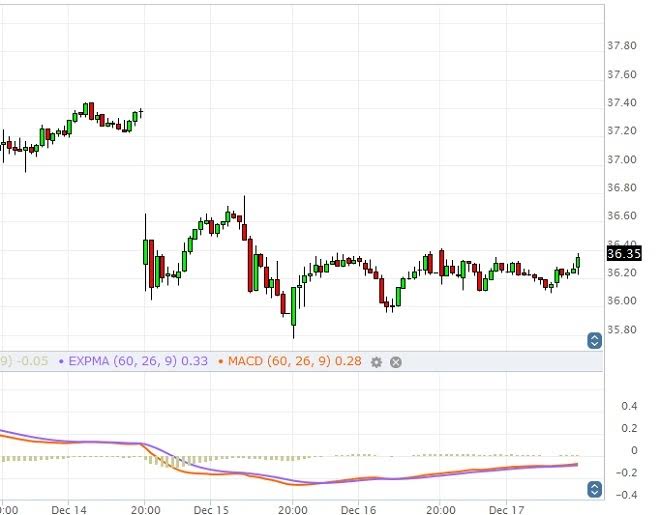
Task: Click the 37.80 price axis label
Action: 622,45
